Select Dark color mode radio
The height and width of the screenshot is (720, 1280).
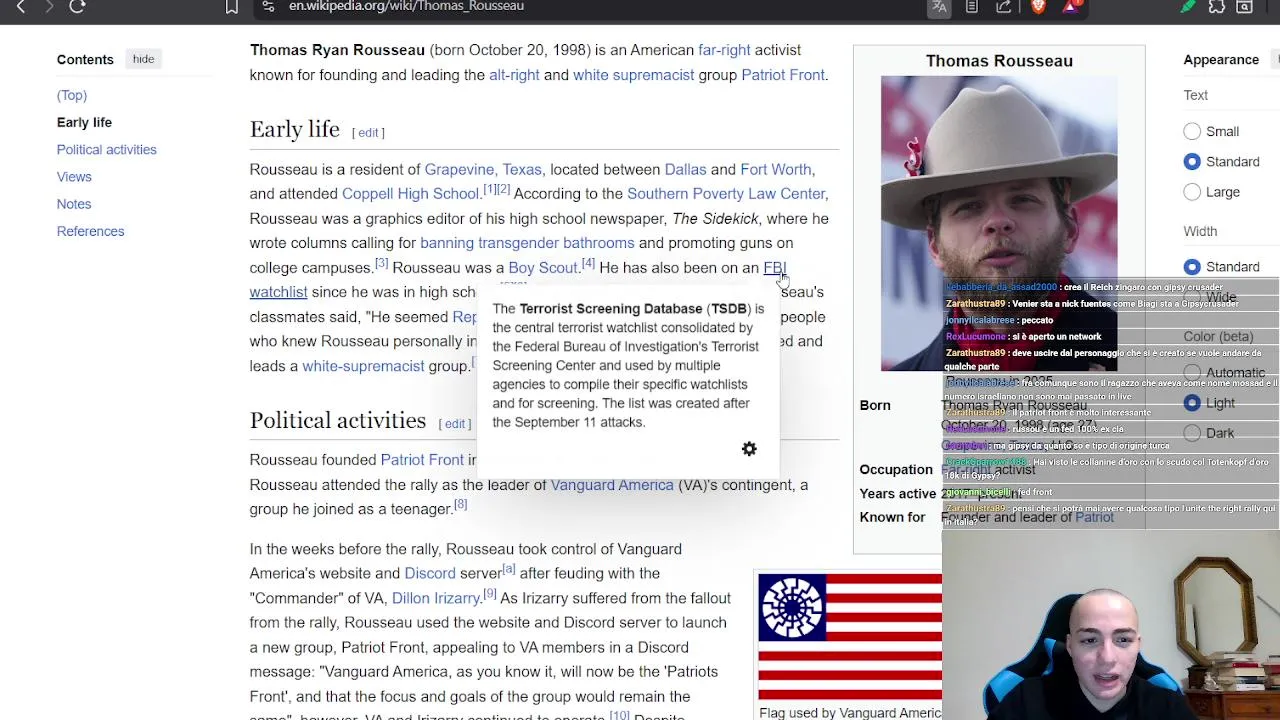(1192, 433)
